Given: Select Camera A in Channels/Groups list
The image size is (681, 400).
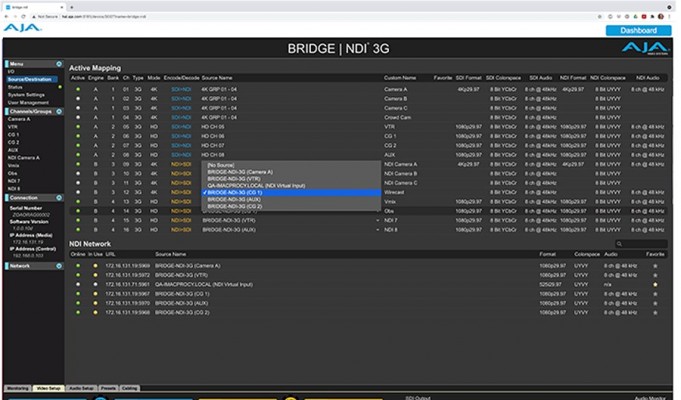Looking at the screenshot, I should pyautogui.click(x=19, y=119).
